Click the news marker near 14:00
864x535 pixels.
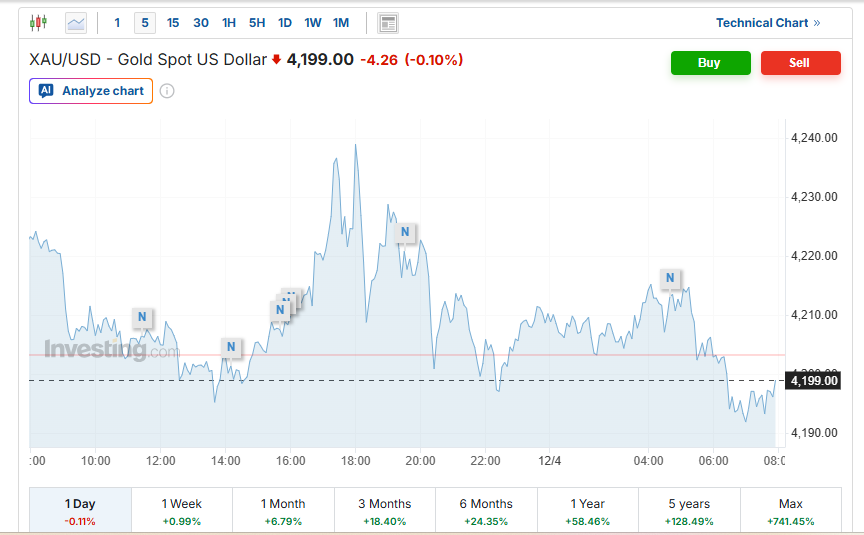(x=231, y=347)
